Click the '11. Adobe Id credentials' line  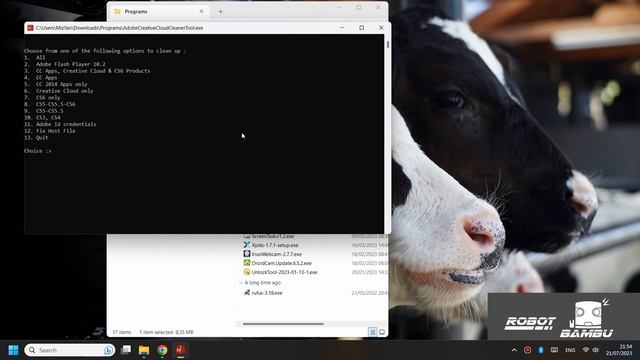(x=60, y=124)
